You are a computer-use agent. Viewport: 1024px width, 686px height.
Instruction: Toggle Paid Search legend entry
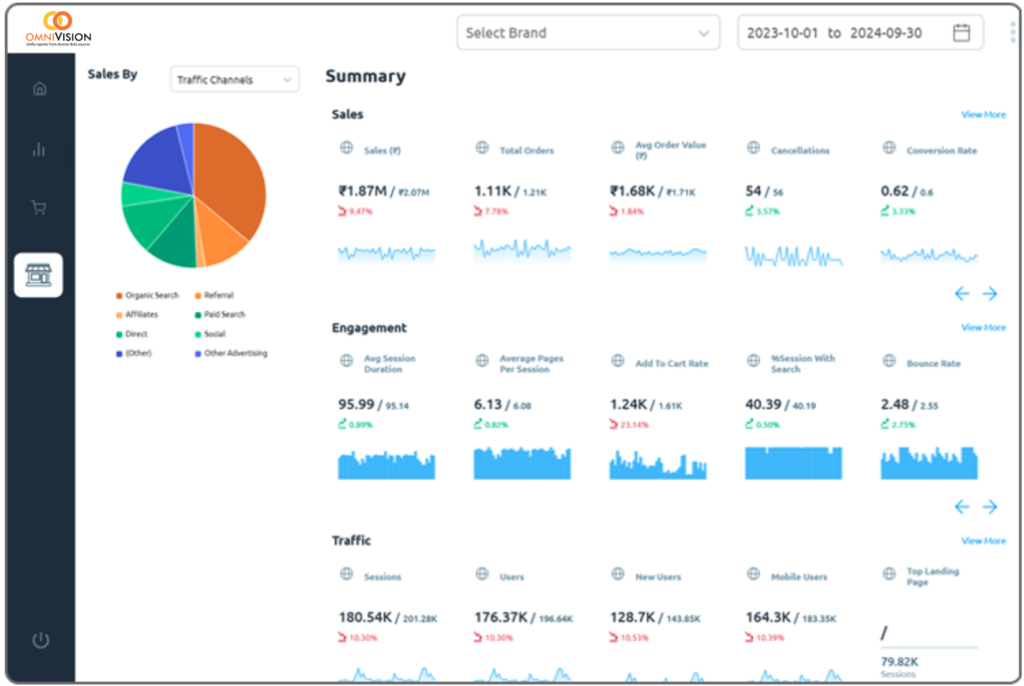[220, 315]
